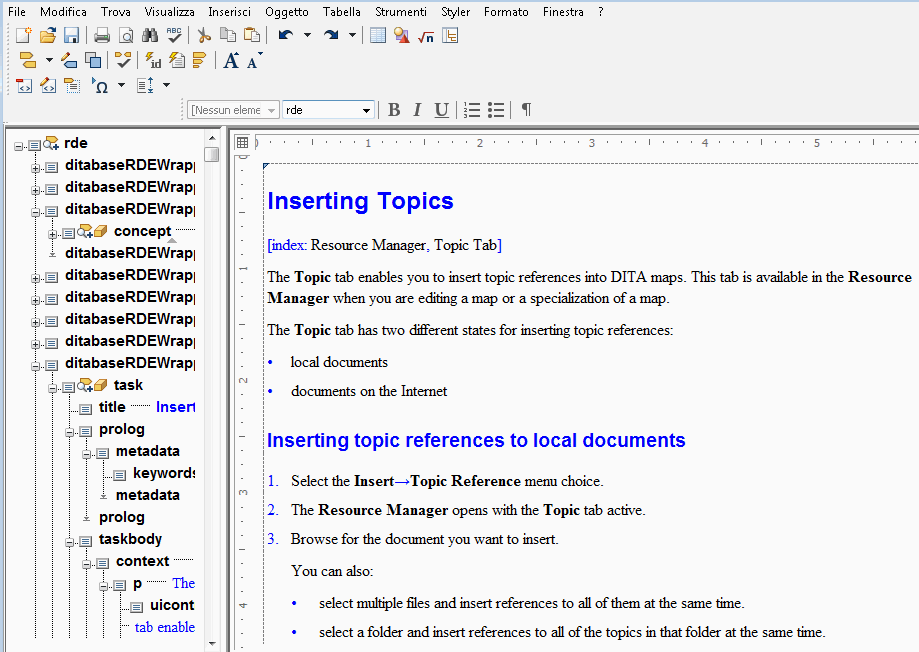Select the uicont tree item
The image size is (919, 652).
172,605
